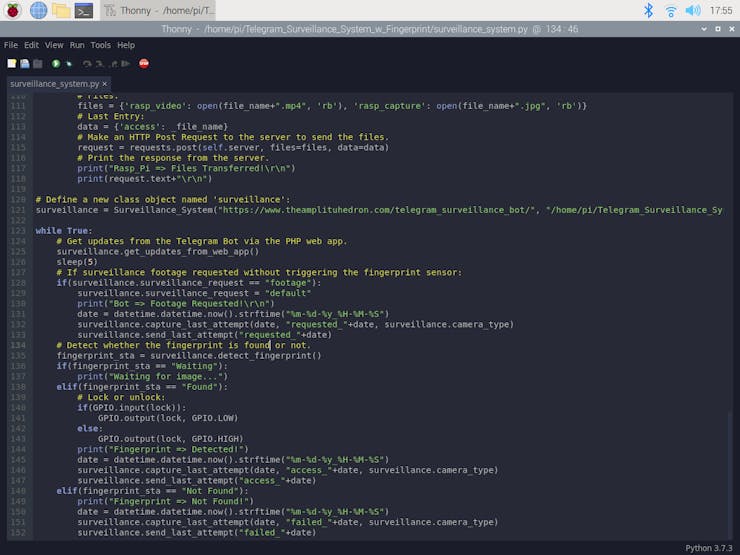This screenshot has height=555, width=740.
Task: Click the Resume debug icon
Action: tap(124, 63)
